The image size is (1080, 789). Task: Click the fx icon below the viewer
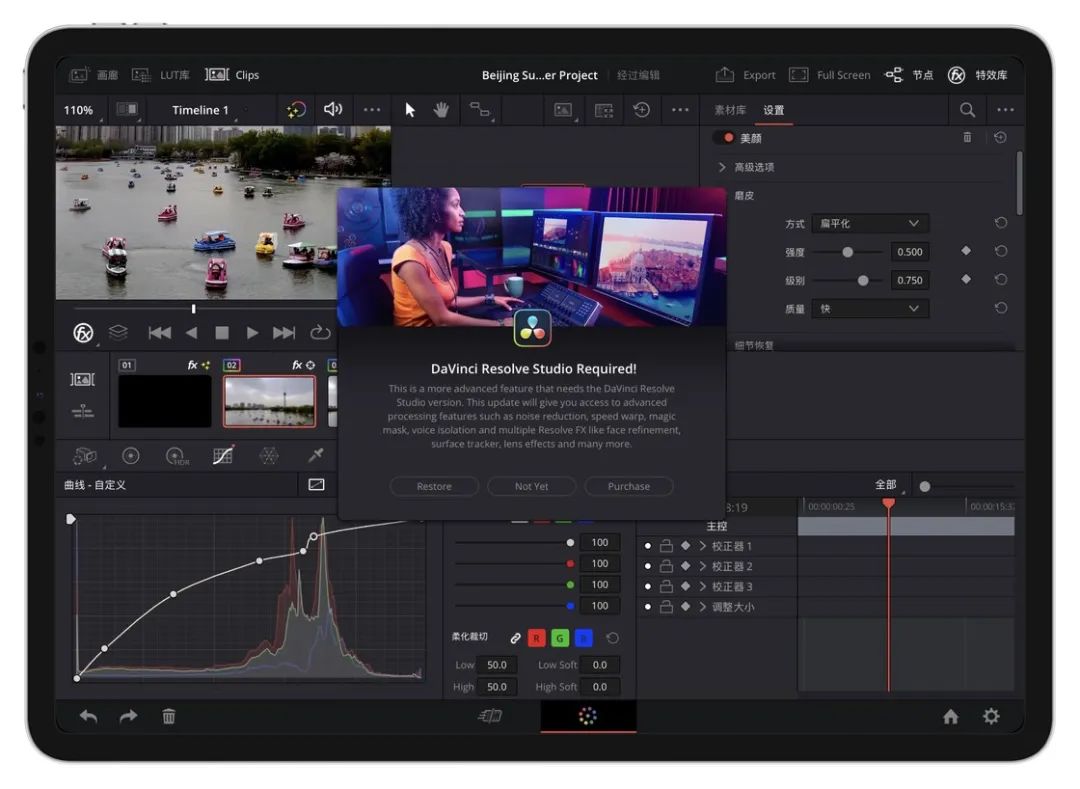pos(83,333)
